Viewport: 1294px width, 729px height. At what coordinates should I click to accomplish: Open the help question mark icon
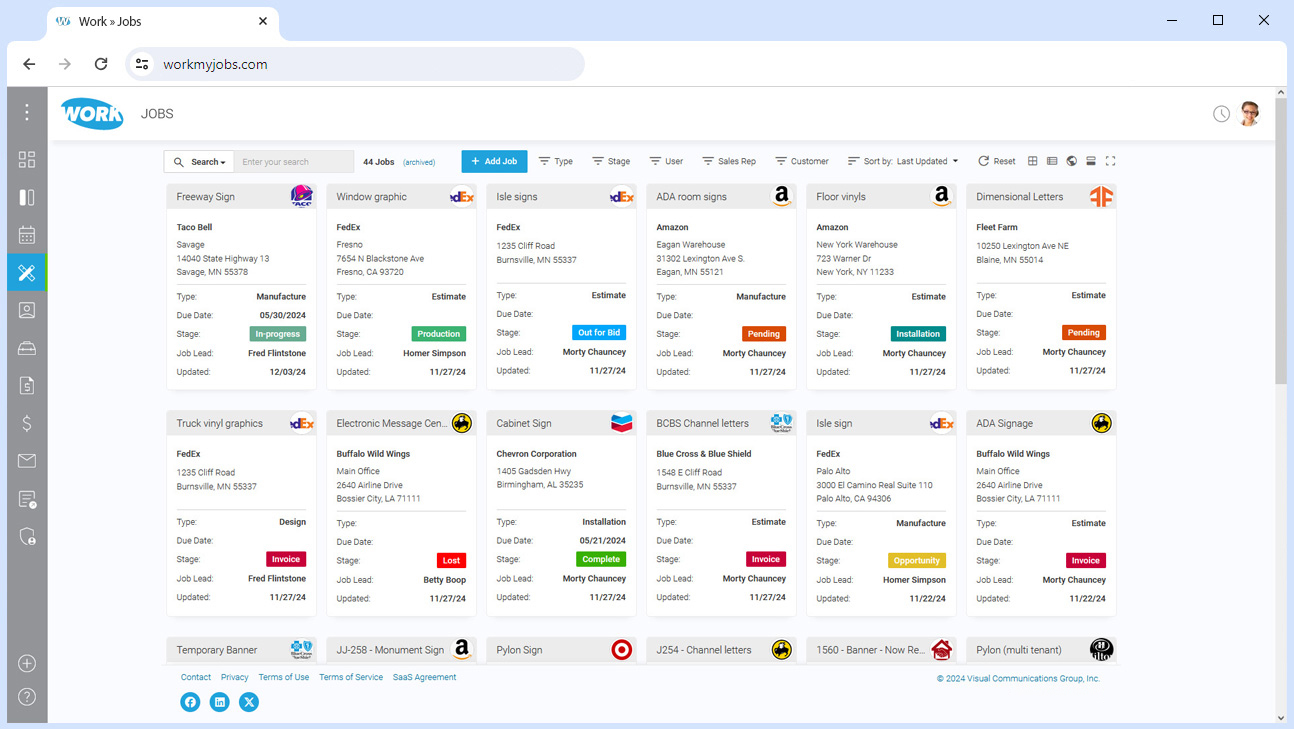point(27,697)
